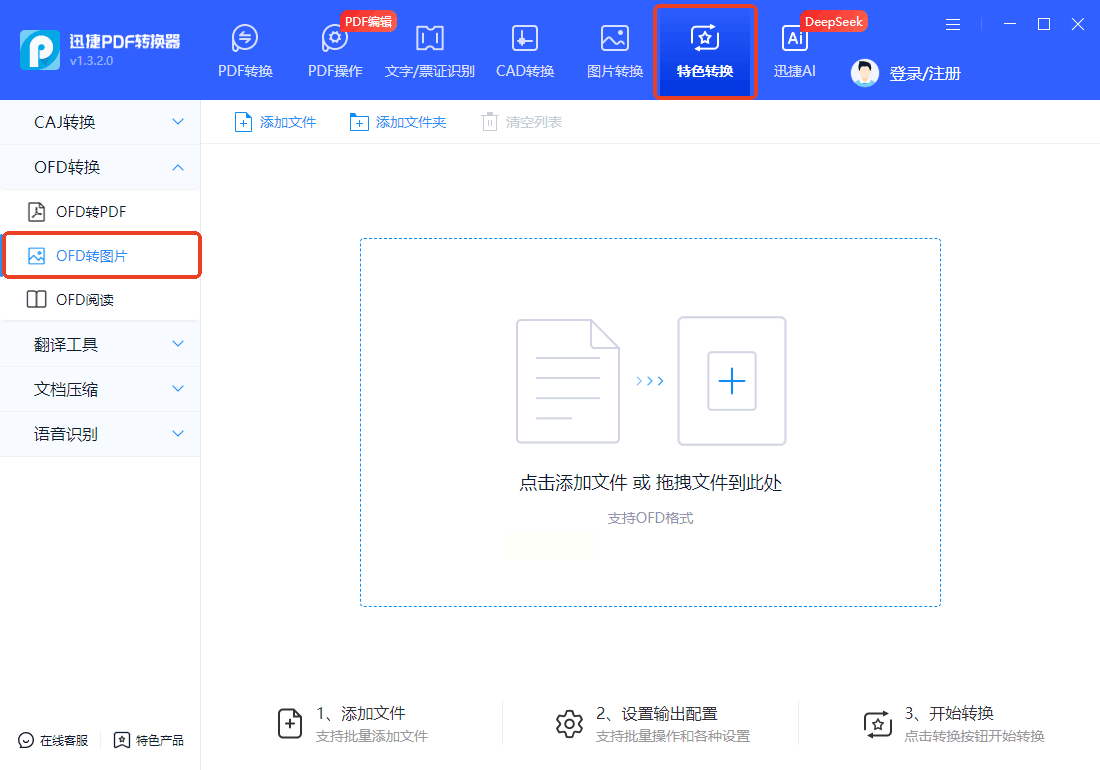1100x770 pixels.
Task: Click the plus add-file box
Action: point(732,381)
